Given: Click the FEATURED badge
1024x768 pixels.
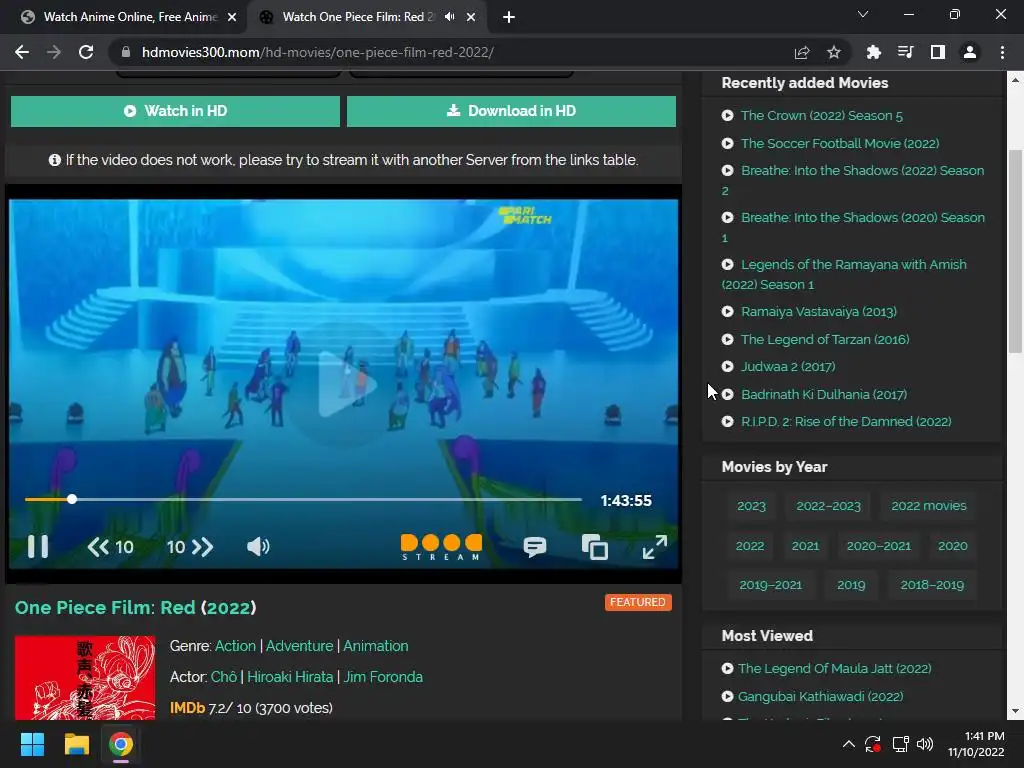Looking at the screenshot, I should coord(638,602).
